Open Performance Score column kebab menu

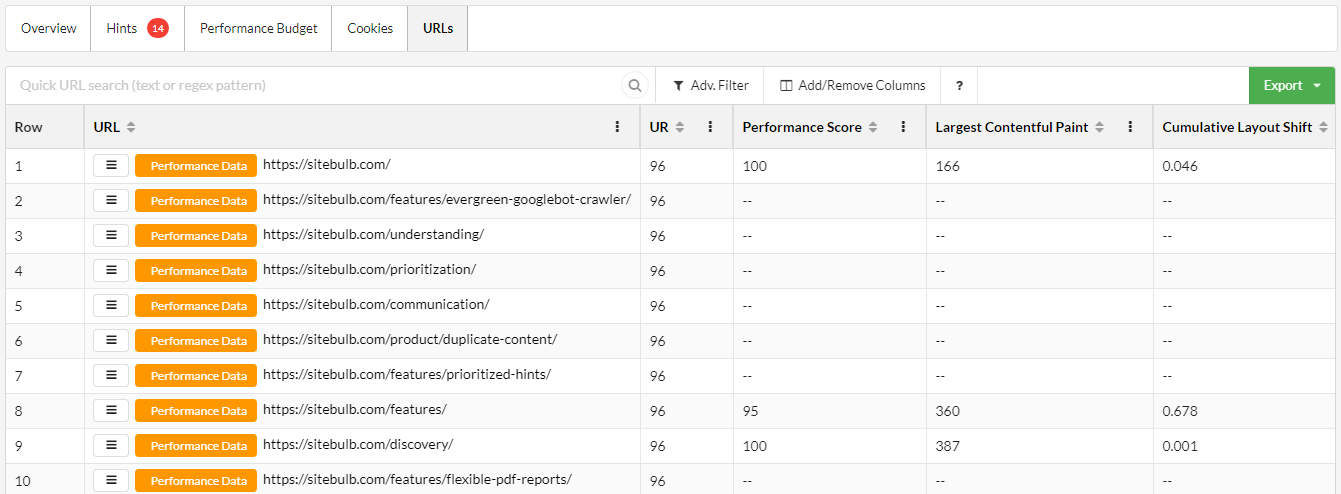(903, 127)
